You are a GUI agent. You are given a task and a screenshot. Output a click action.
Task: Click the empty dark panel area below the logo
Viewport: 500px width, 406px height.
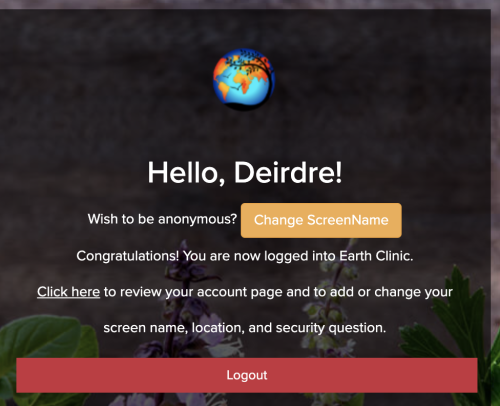pos(245,133)
